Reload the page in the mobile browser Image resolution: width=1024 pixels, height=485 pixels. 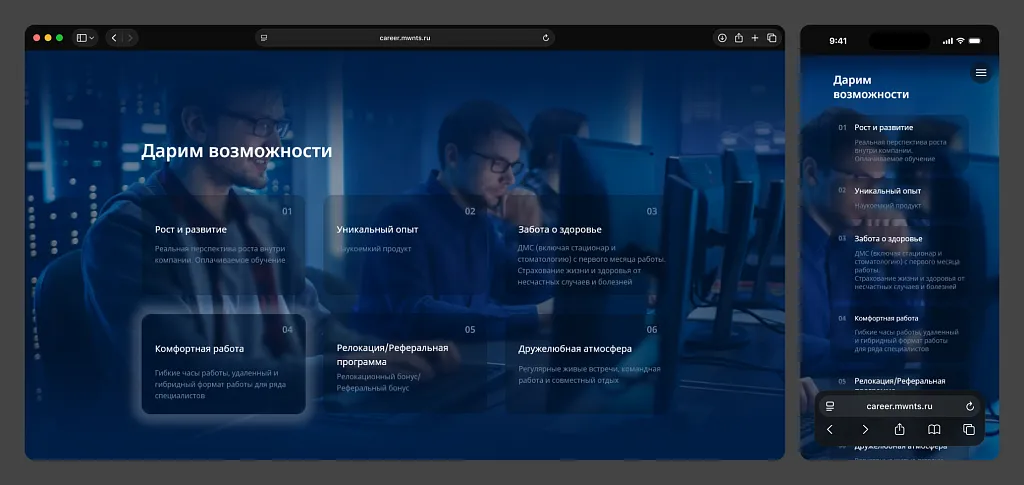coord(969,406)
